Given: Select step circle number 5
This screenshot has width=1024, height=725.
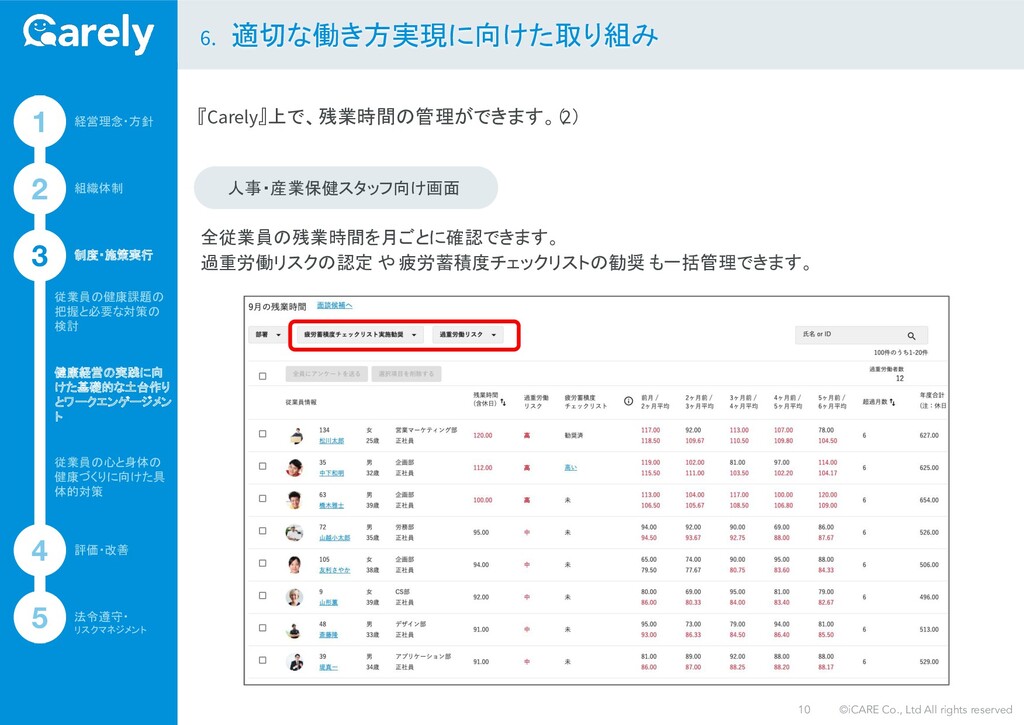Looking at the screenshot, I should click(x=40, y=617).
